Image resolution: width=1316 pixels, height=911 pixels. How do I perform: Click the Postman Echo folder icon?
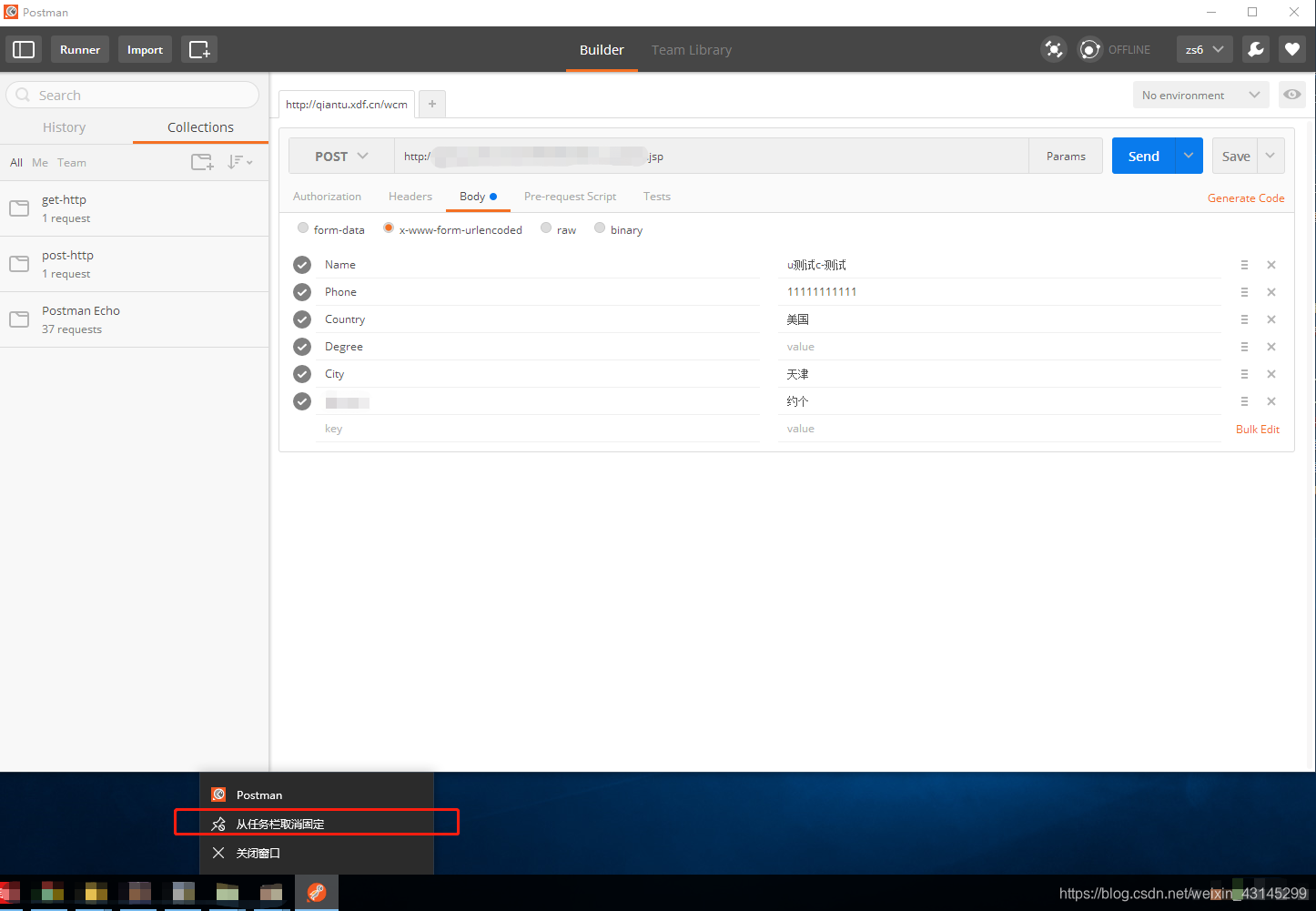pos(19,319)
